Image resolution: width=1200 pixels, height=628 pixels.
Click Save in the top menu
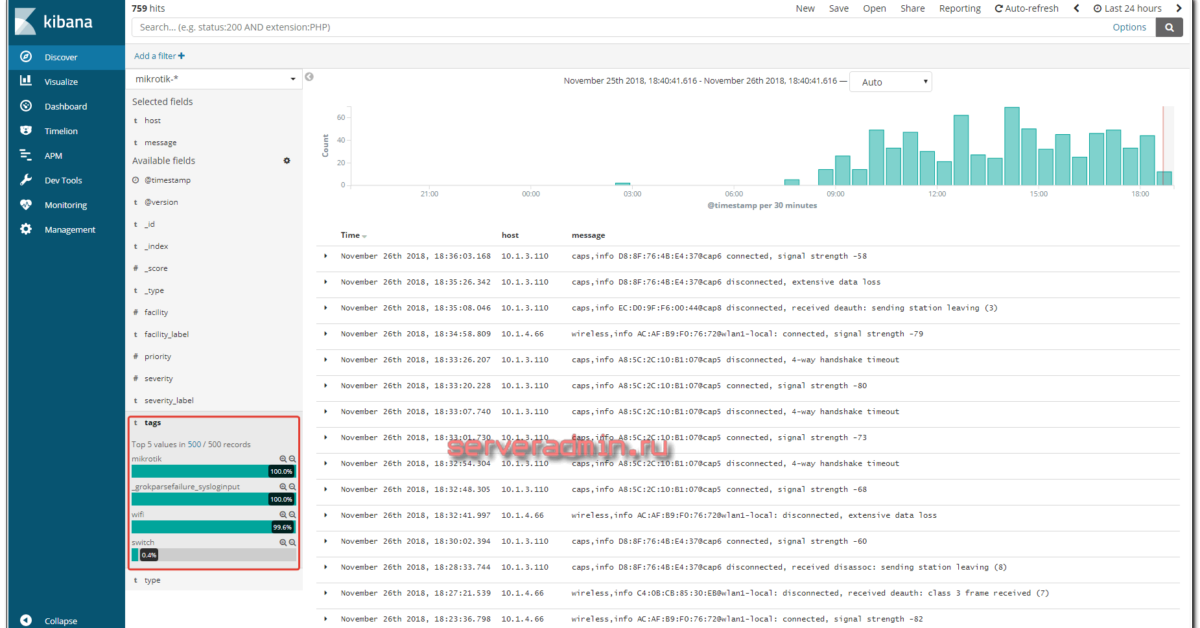click(x=838, y=8)
